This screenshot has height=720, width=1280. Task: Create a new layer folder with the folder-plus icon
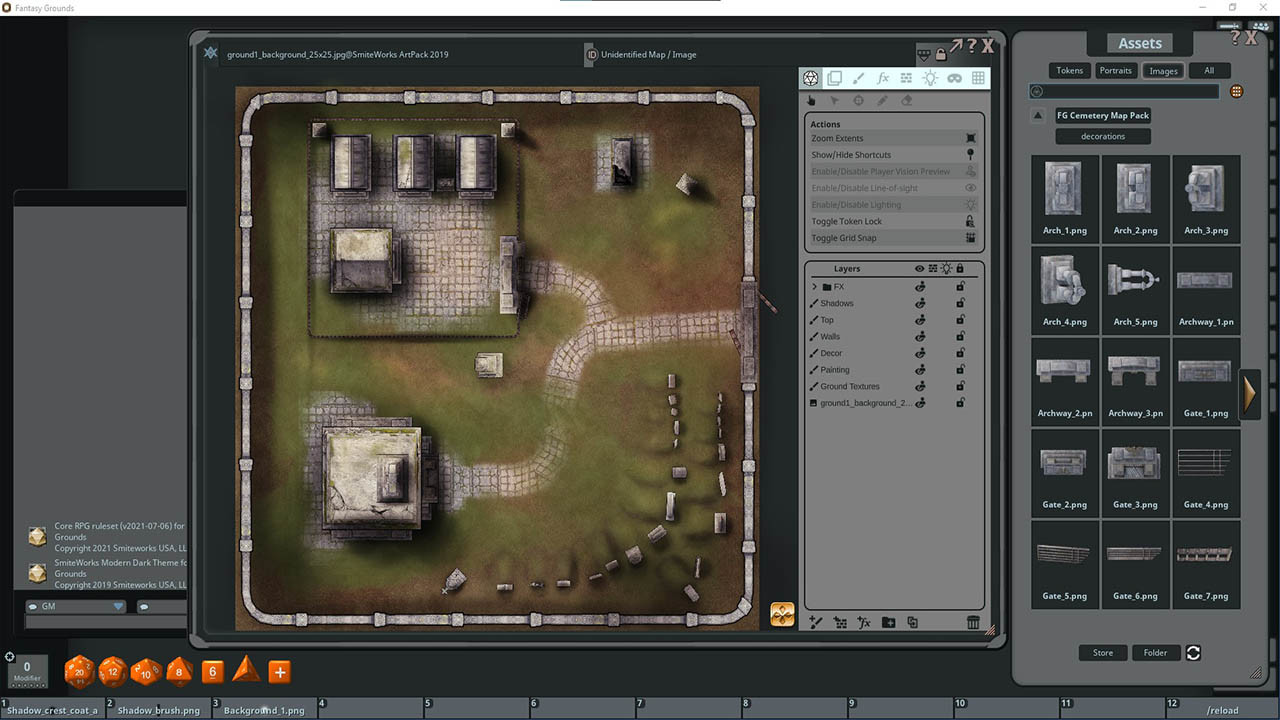pyautogui.click(x=889, y=622)
